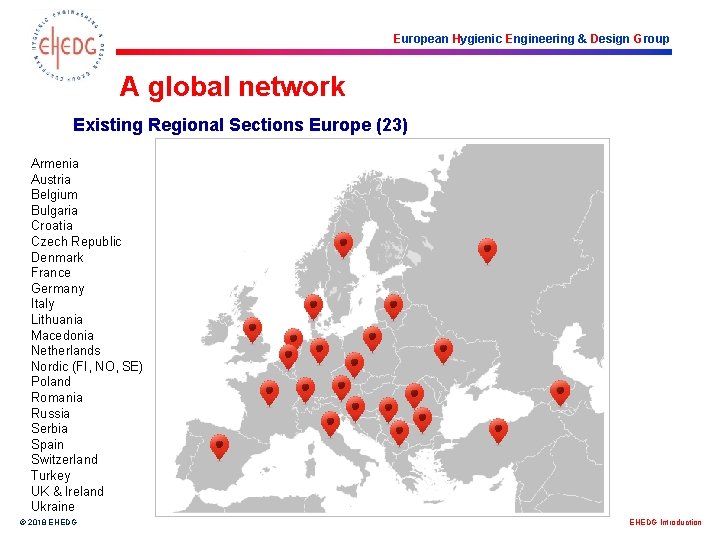Image resolution: width=720 pixels, height=540 pixels.
Task: Click 'Nordic (FI, NO, SE)' list entry
Action: pos(87,366)
